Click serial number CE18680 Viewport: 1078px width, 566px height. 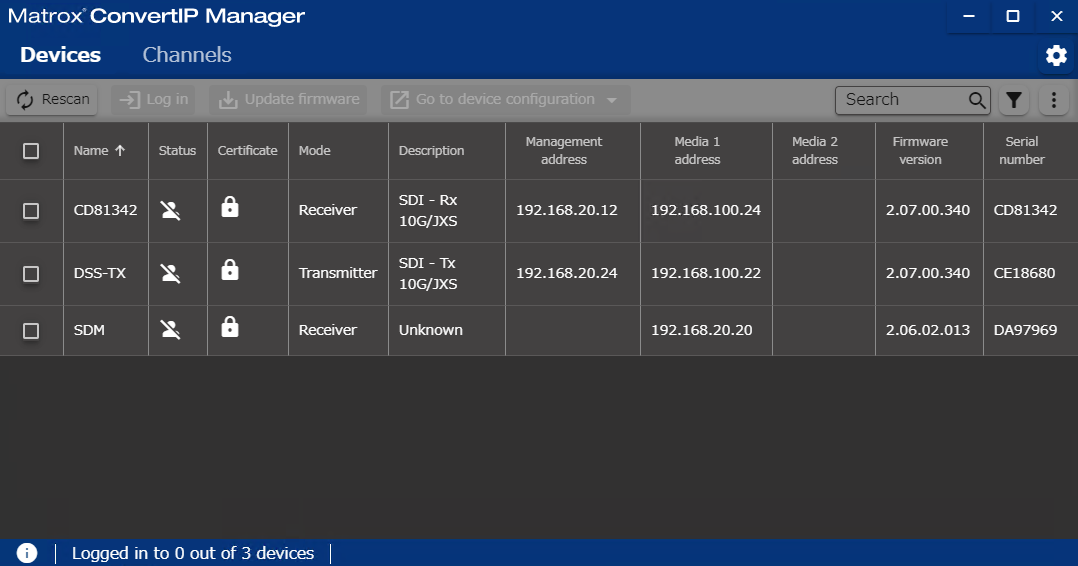click(x=1024, y=274)
